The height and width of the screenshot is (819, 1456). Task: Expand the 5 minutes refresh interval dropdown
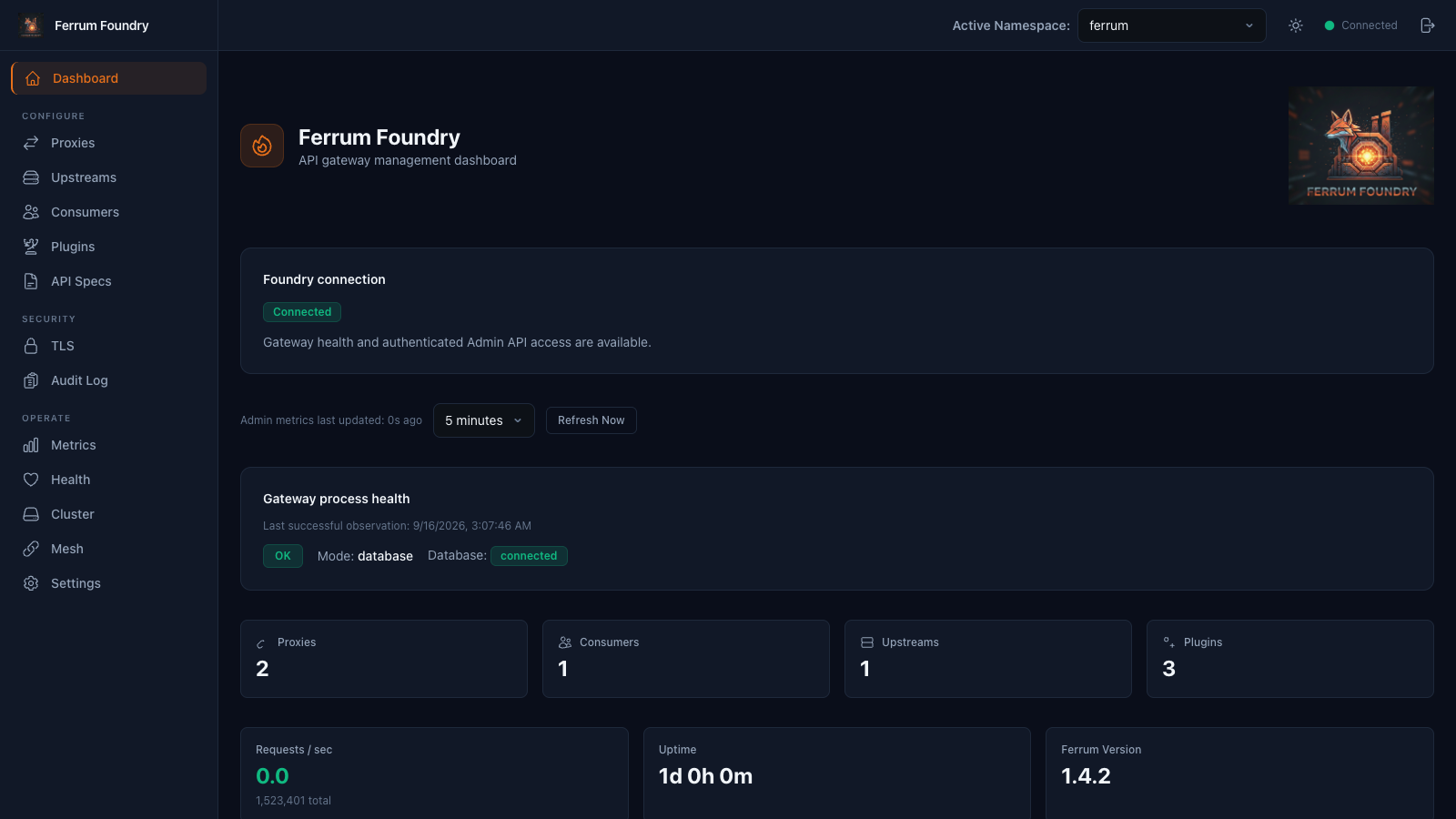[484, 420]
